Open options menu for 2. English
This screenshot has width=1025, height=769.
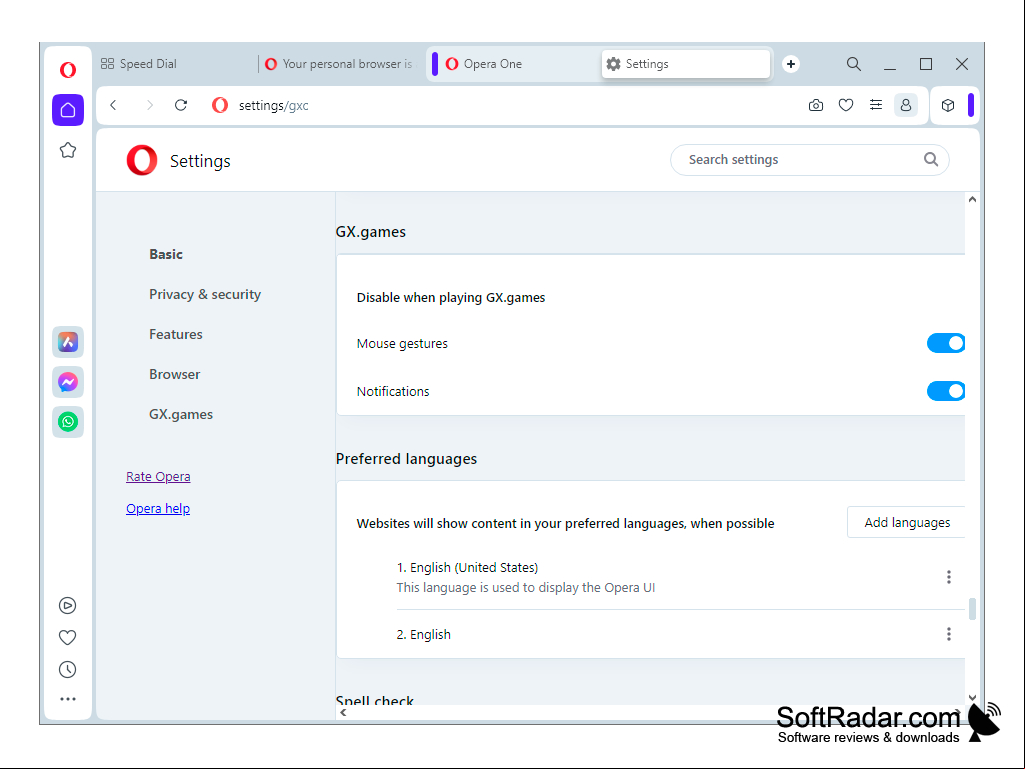coord(949,634)
